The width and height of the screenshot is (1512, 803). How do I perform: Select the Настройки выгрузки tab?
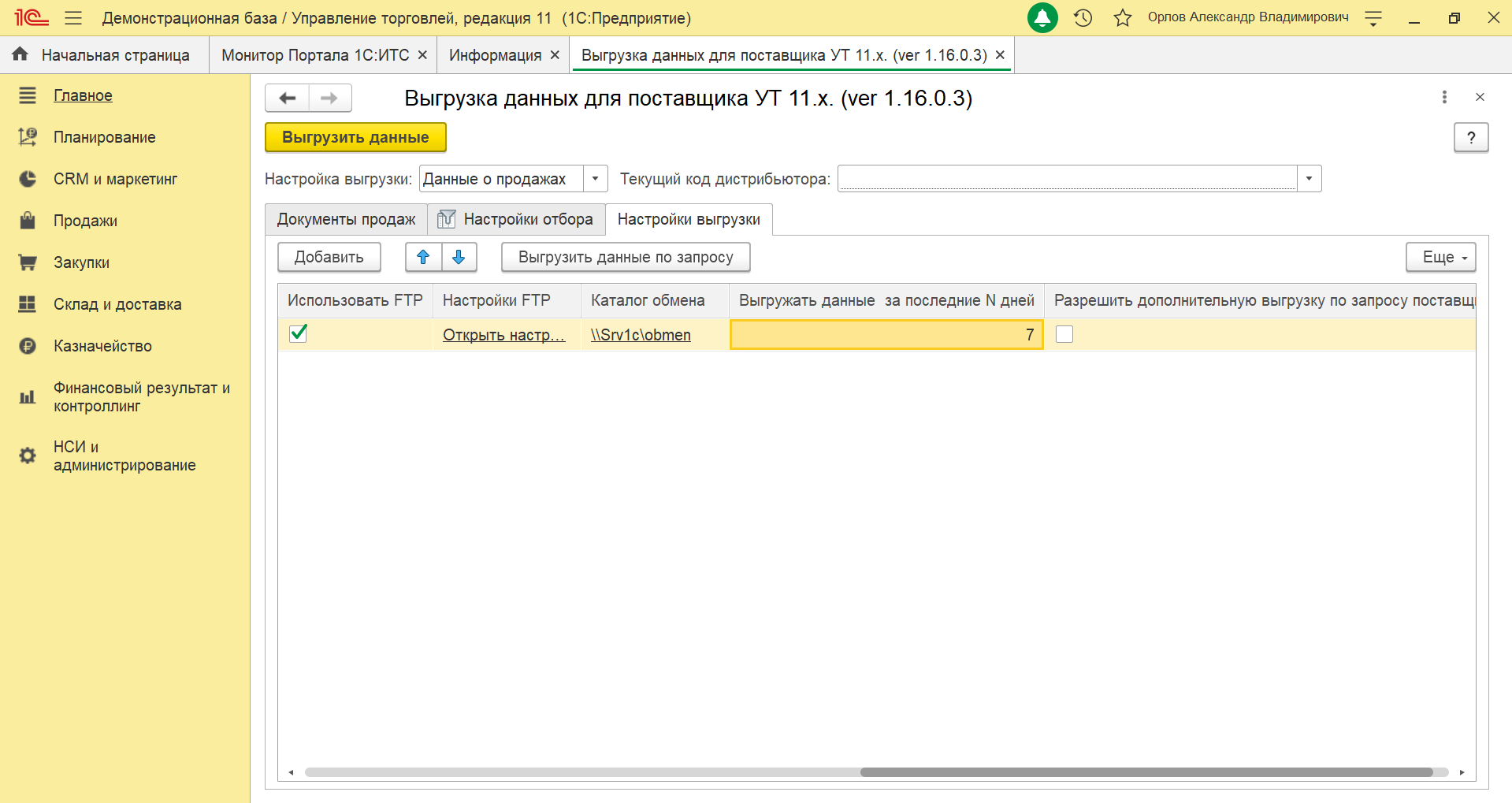tap(689, 219)
